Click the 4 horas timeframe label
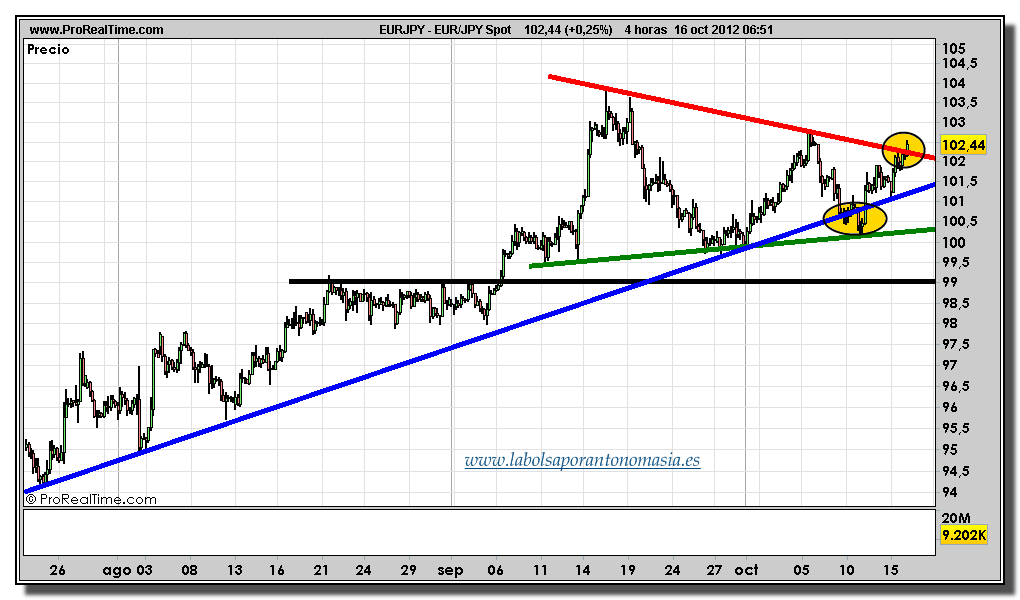This screenshot has height=600, width=1020. click(x=645, y=30)
